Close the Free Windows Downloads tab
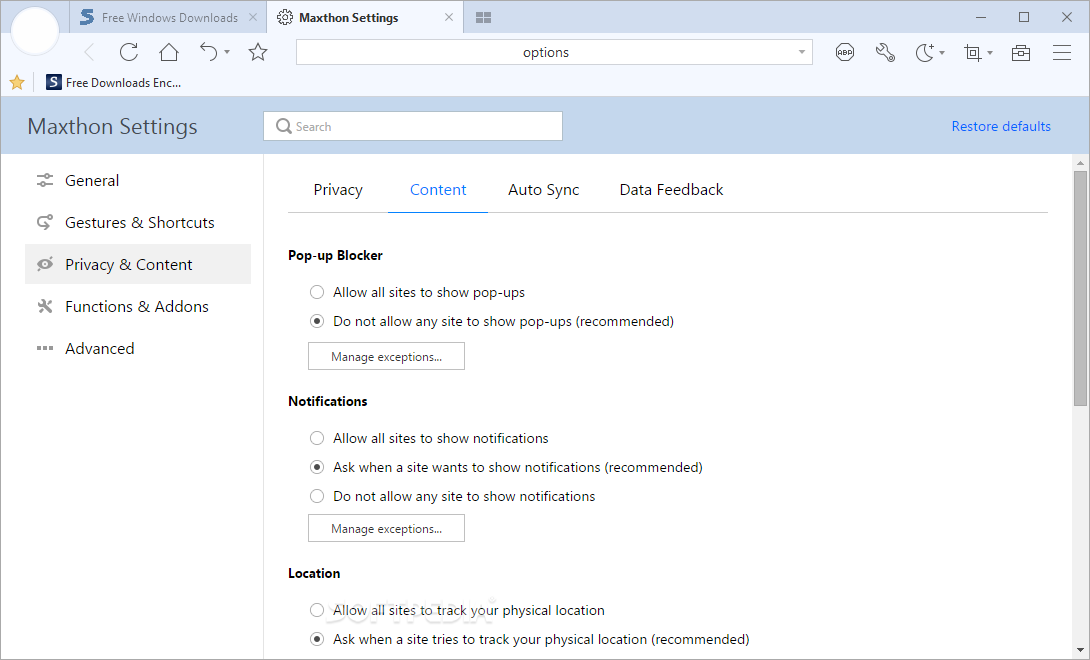Image resolution: width=1090 pixels, height=660 pixels. [253, 17]
